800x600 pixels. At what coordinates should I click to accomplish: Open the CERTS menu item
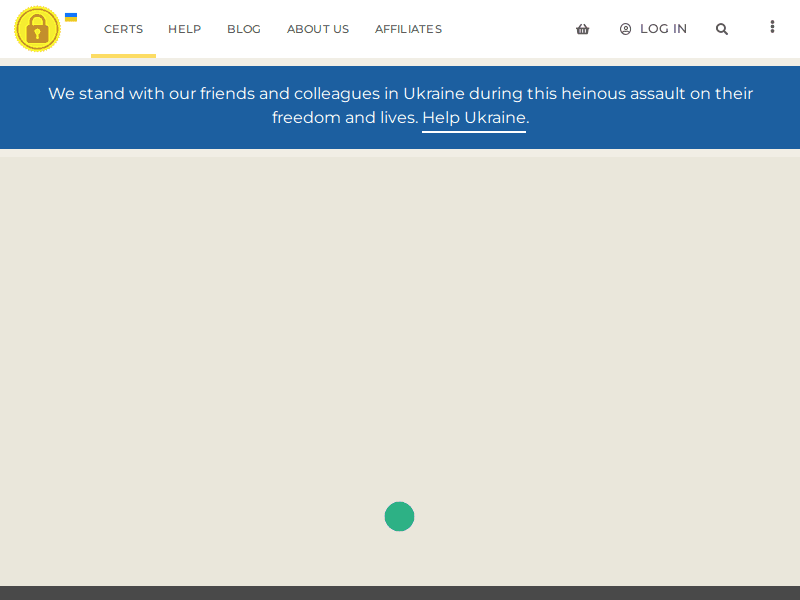point(123,29)
